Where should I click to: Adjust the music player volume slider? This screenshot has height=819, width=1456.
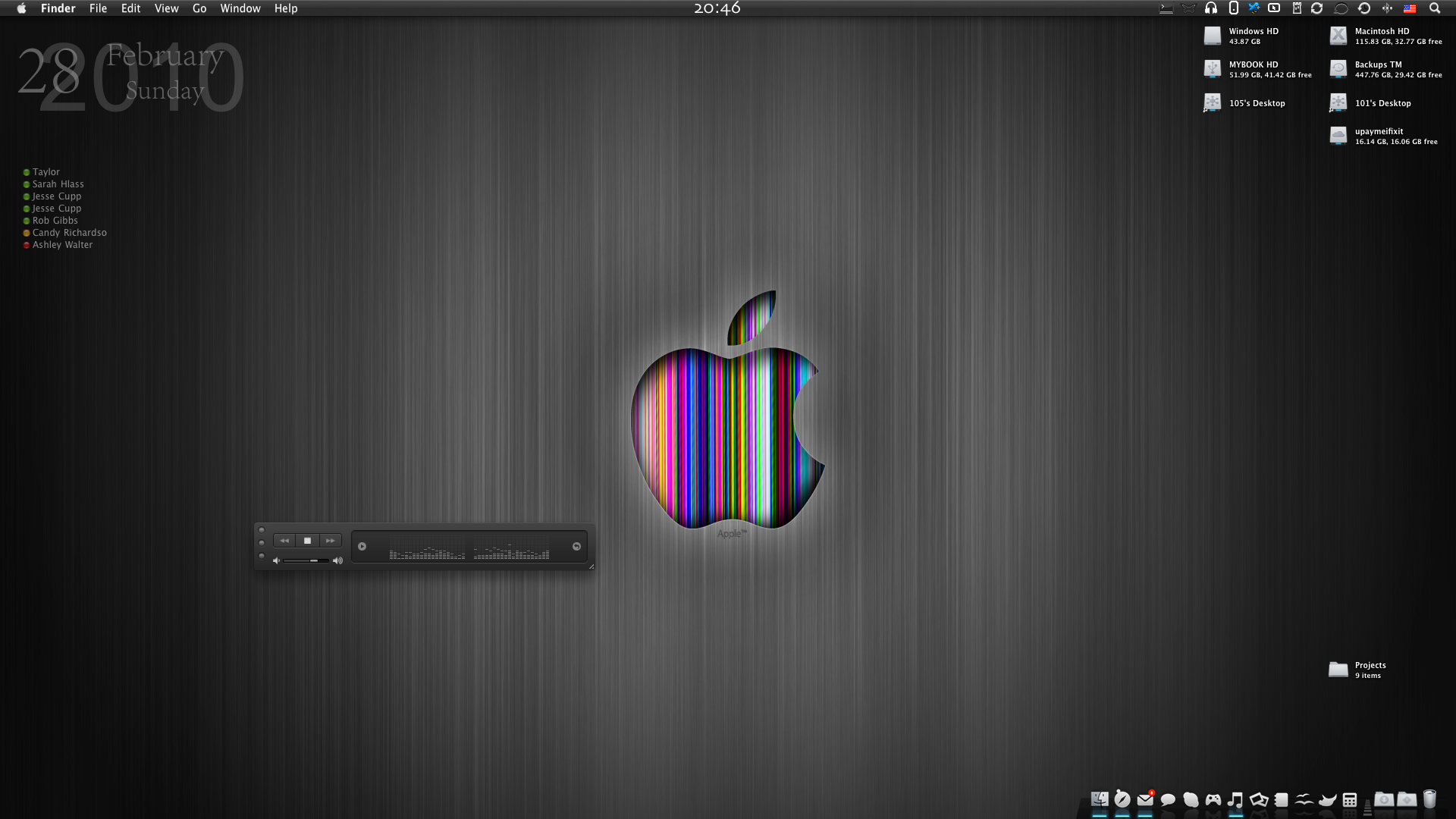(306, 560)
